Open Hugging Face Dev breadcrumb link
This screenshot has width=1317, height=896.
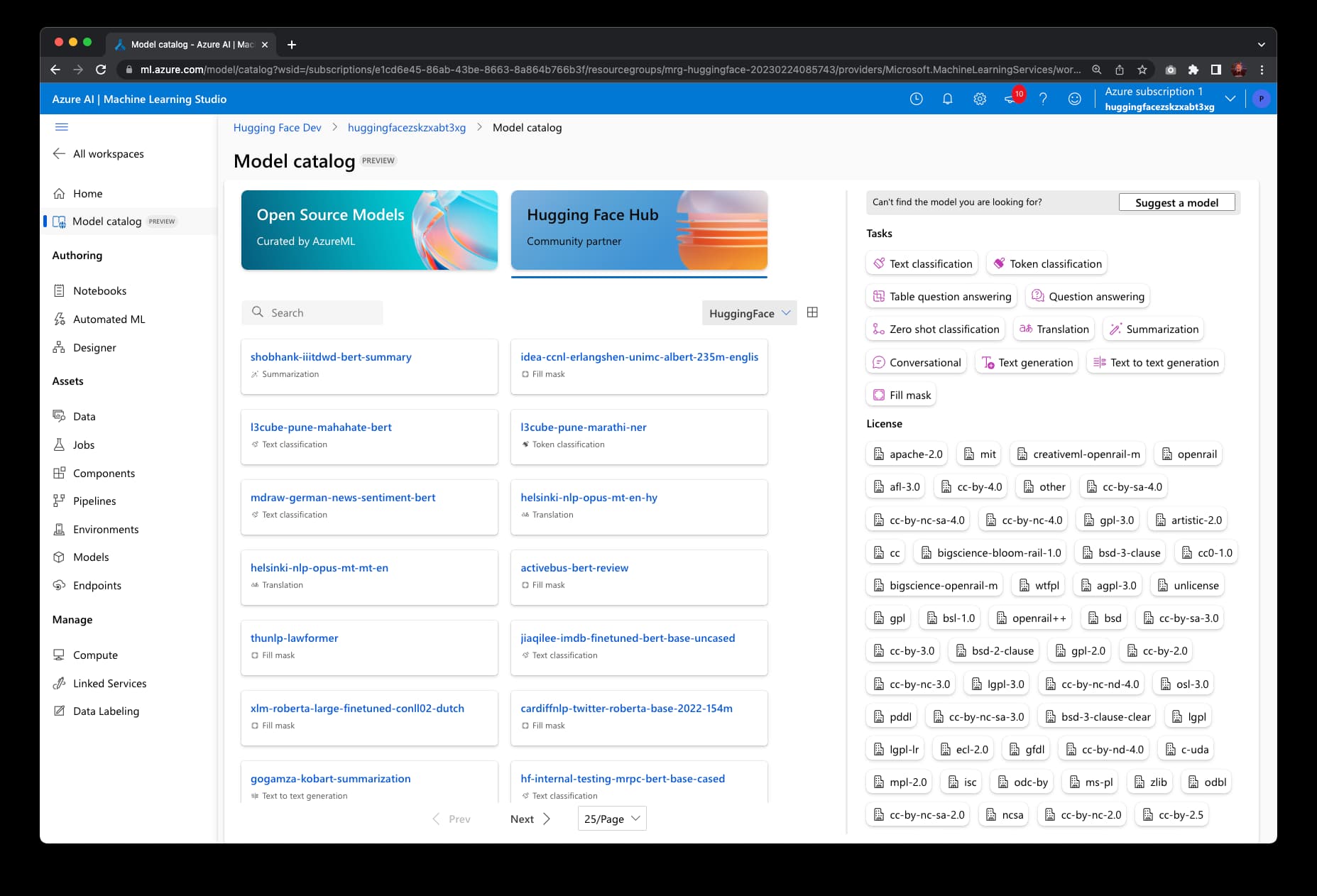[x=277, y=127]
